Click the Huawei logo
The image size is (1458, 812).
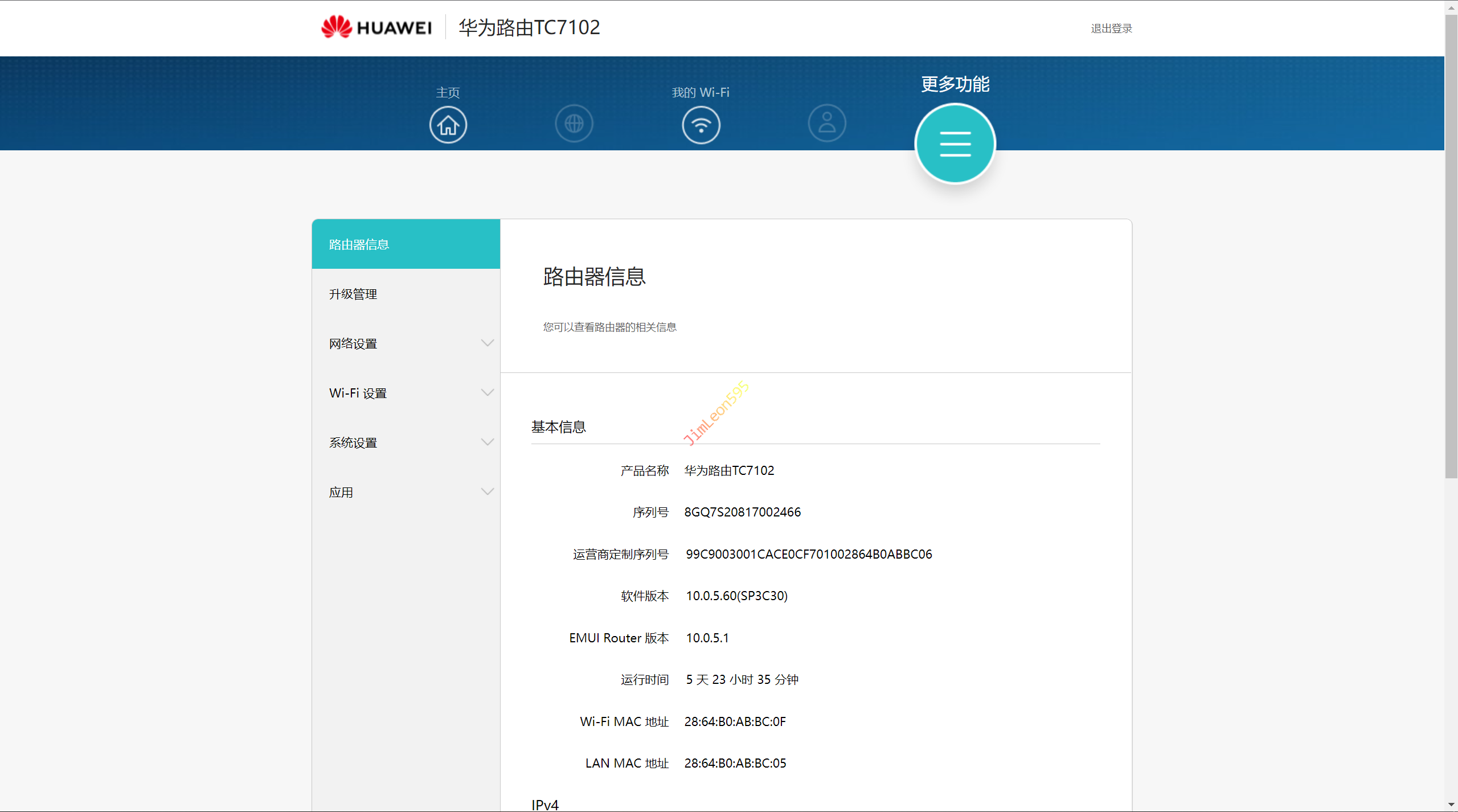[x=376, y=27]
